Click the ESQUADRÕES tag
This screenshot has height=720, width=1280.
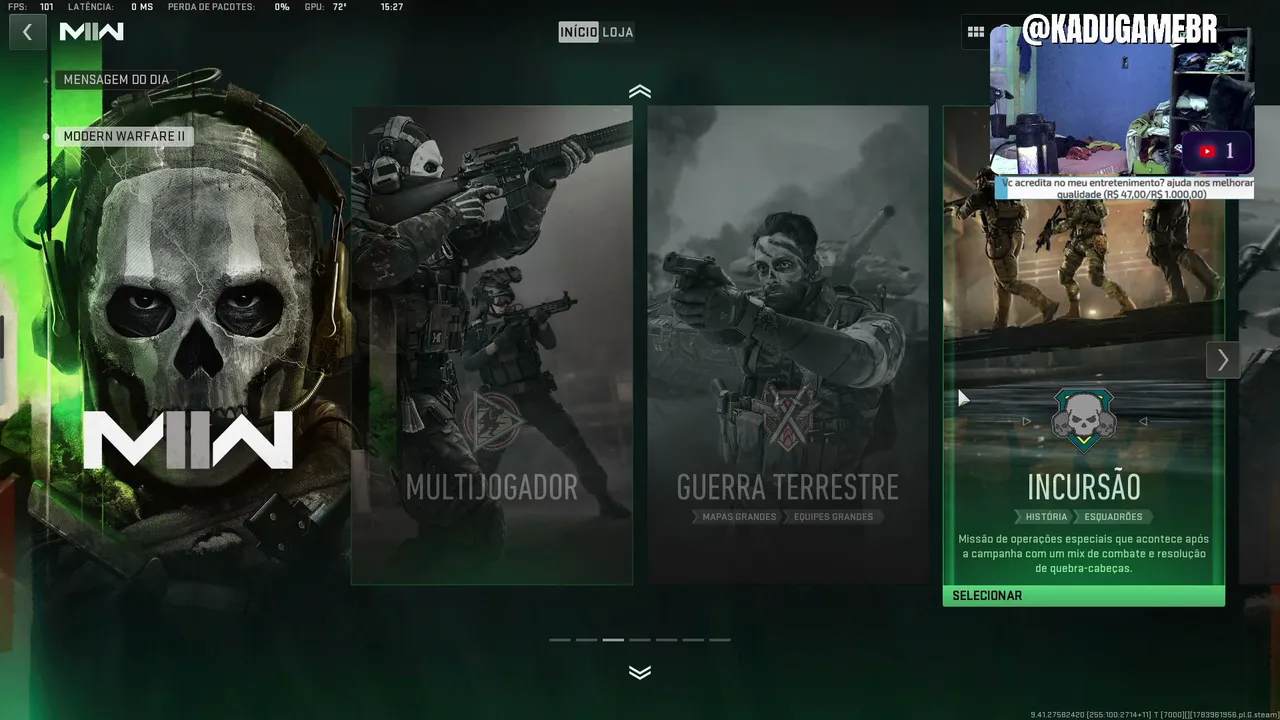click(1113, 517)
